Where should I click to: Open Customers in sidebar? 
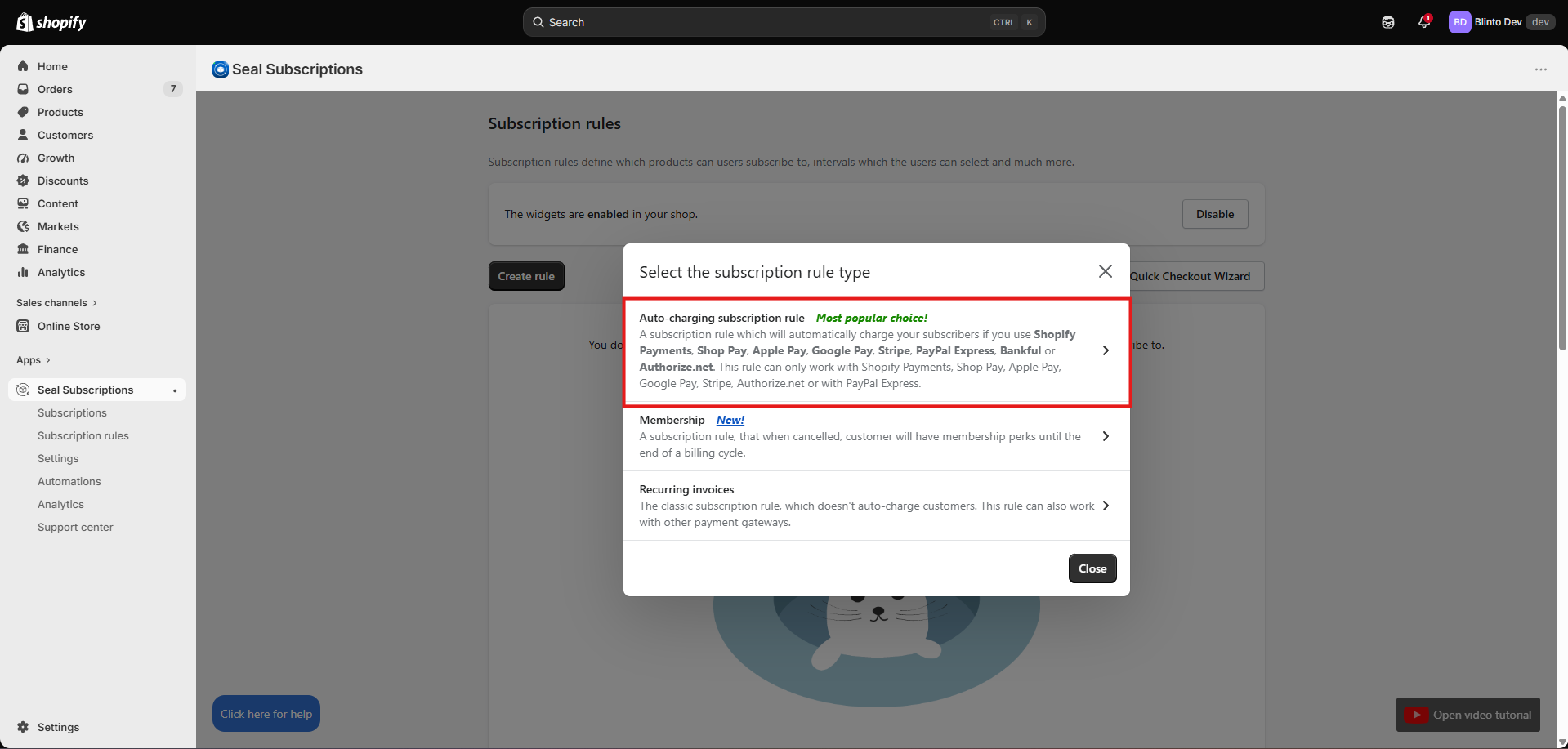click(65, 135)
